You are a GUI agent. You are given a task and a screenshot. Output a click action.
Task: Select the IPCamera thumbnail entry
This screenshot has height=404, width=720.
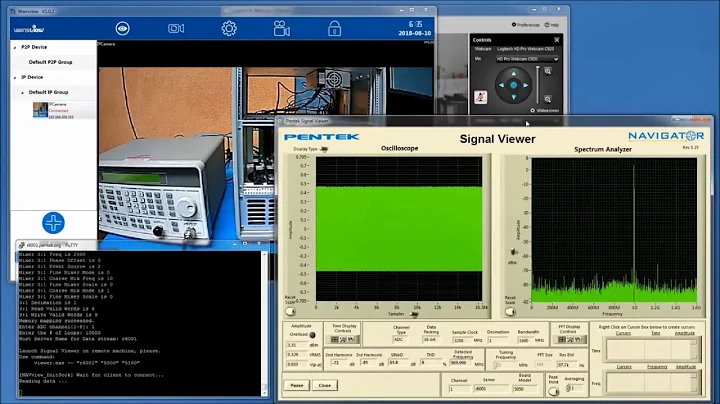tap(40, 110)
